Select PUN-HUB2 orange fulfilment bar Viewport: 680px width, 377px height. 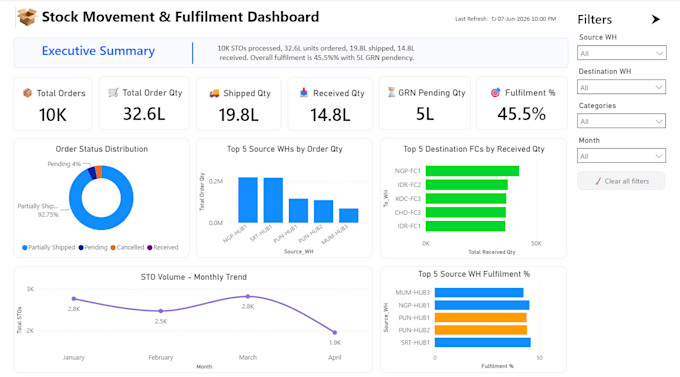click(x=481, y=330)
